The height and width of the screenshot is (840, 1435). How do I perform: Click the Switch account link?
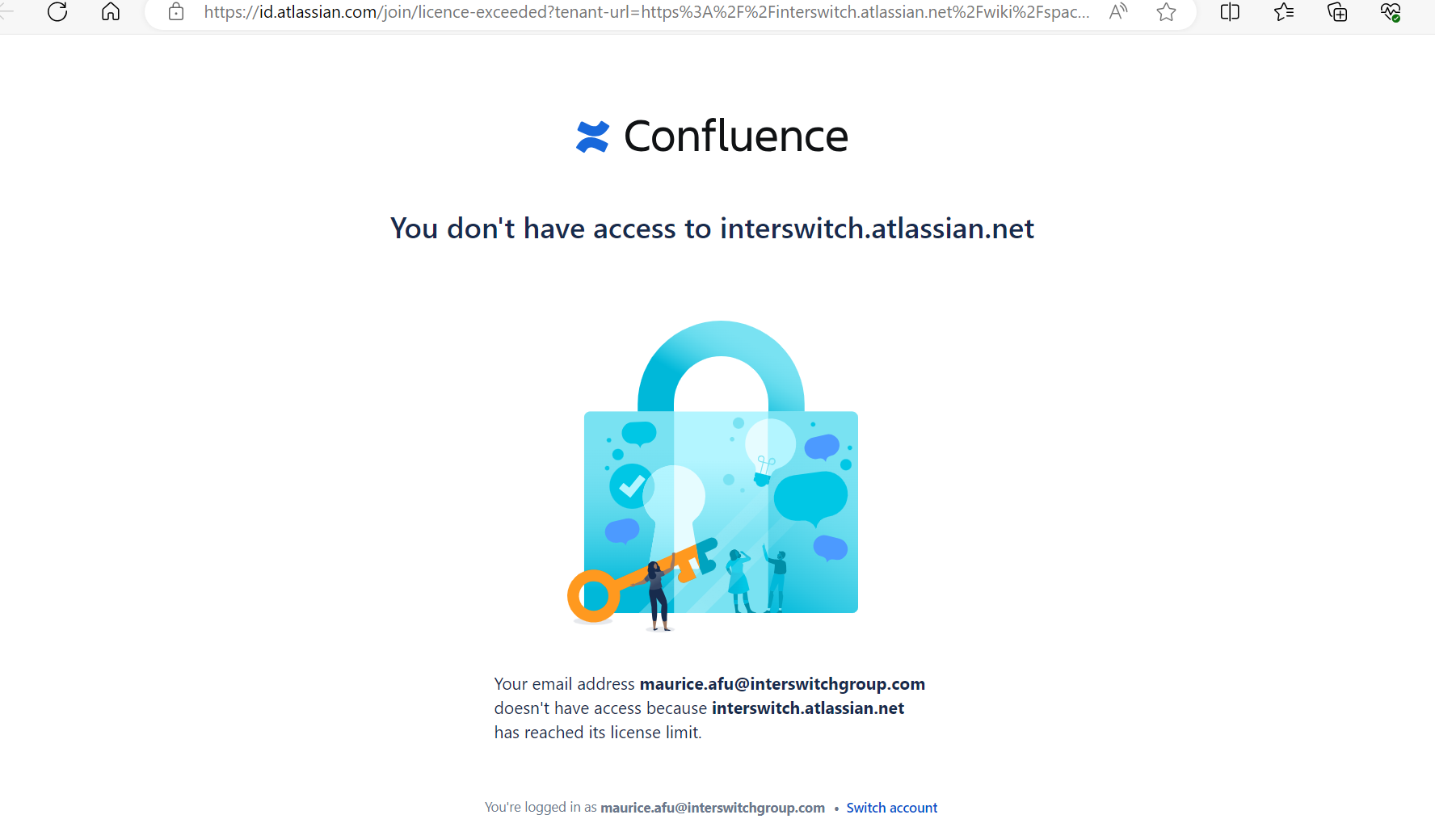click(x=891, y=808)
